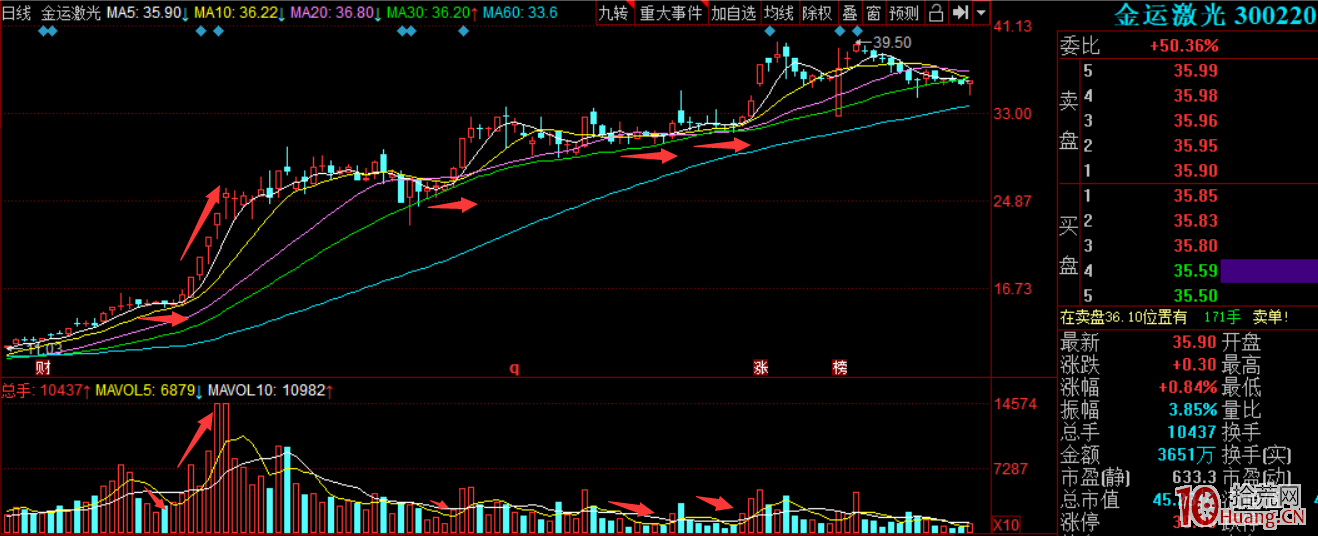Viewport: 1318px width, 536px height.
Task: Click the 卖盘 sell side label
Action: [1069, 121]
